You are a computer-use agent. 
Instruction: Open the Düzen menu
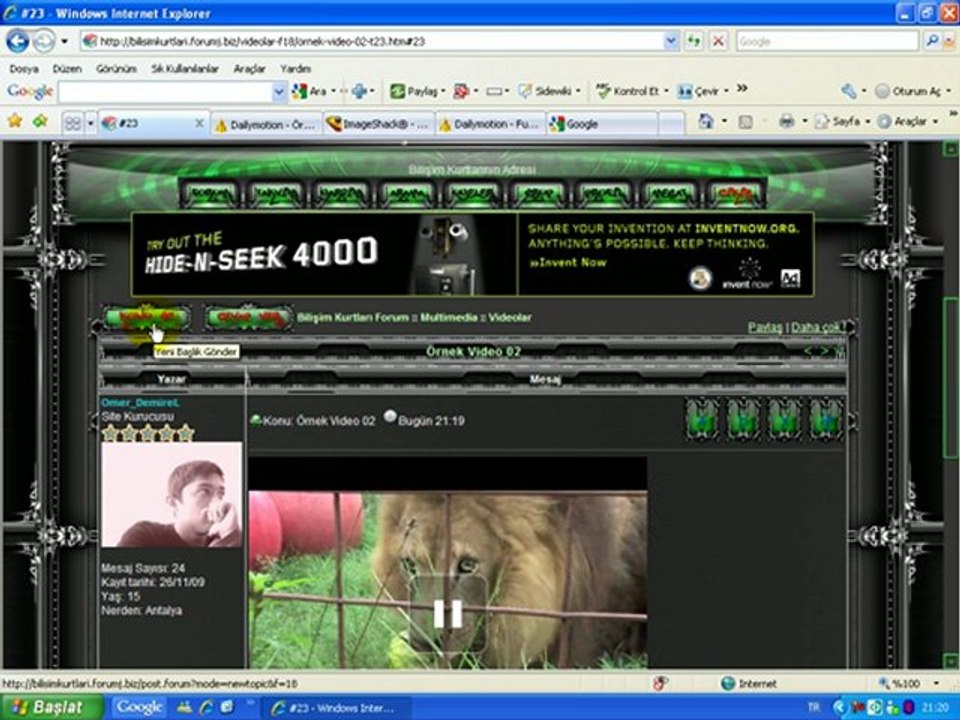coord(67,69)
